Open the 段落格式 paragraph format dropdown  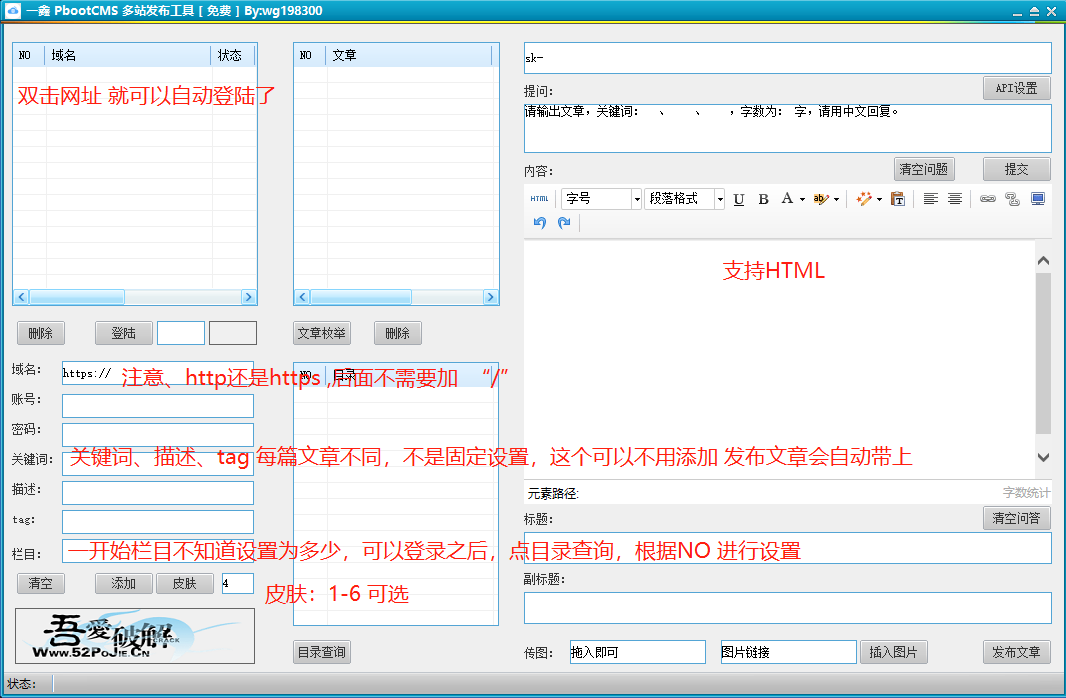(720, 199)
